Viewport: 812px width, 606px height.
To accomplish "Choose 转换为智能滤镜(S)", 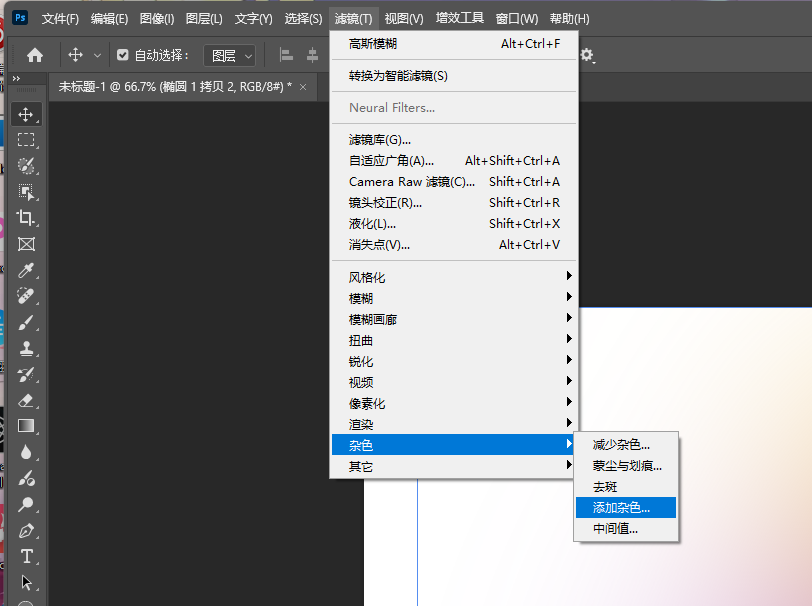I will coord(454,76).
